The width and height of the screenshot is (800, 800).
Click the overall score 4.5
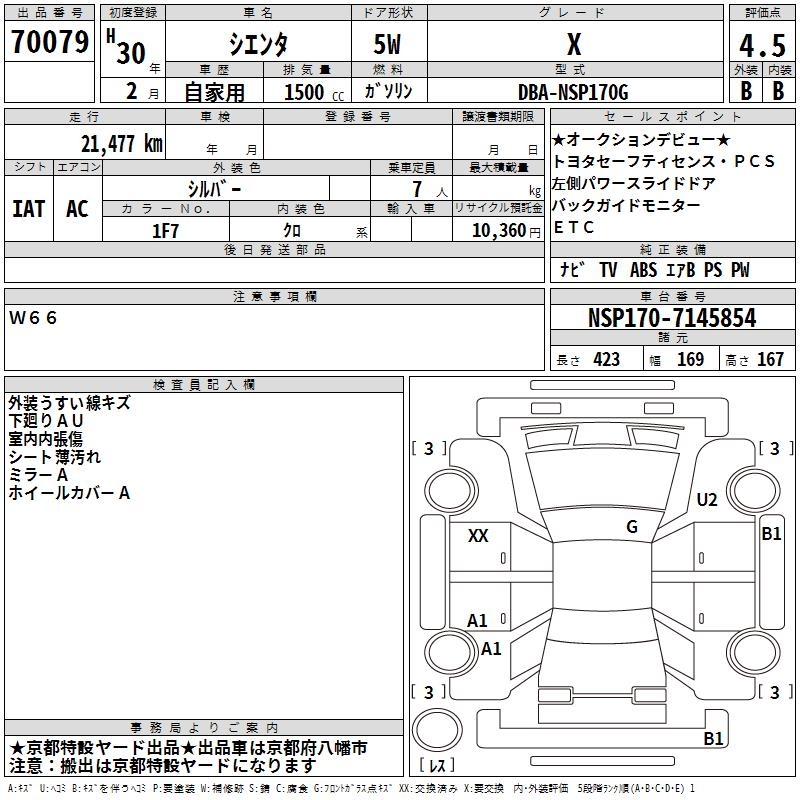coord(762,46)
